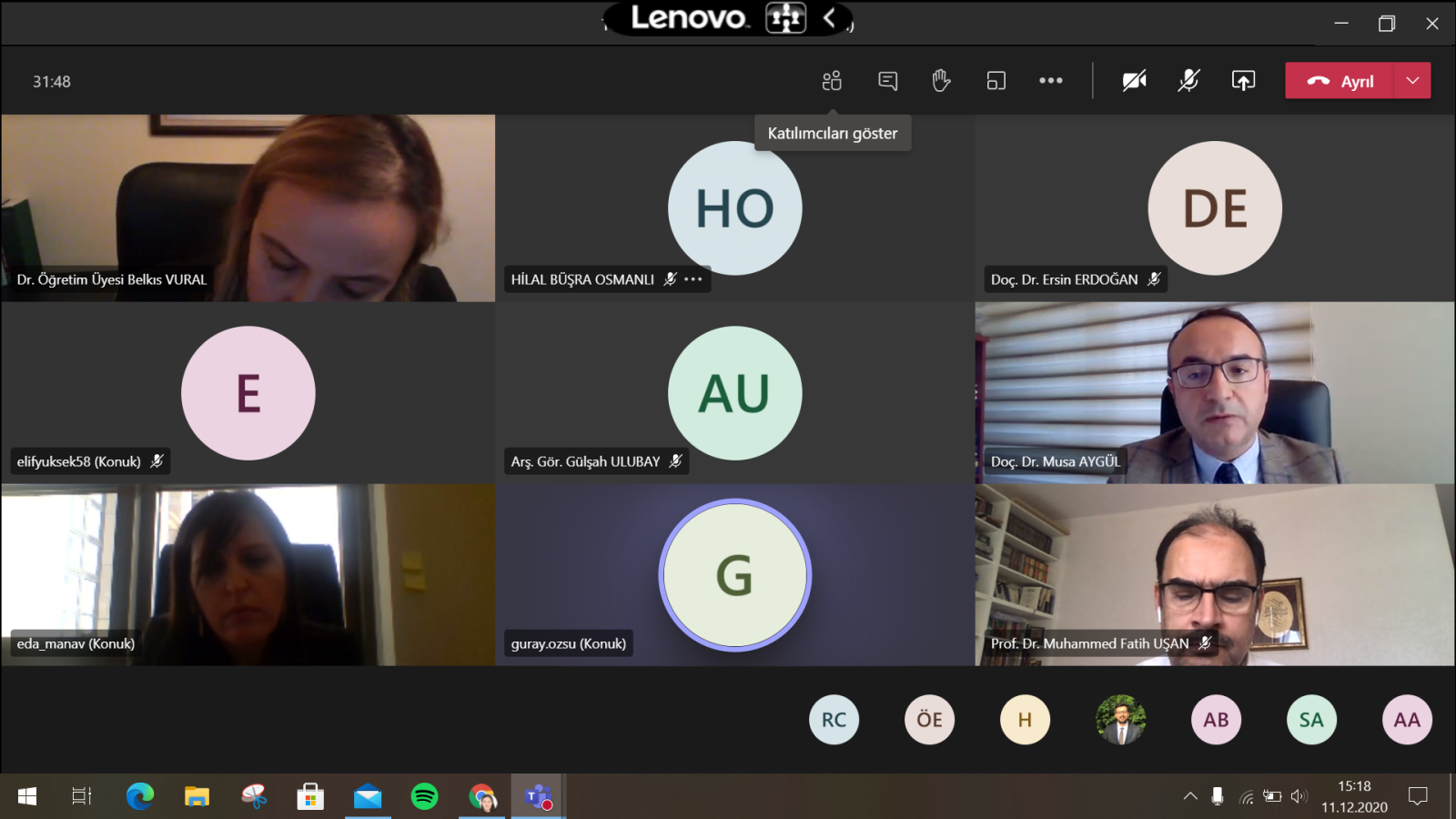Screen dimensions: 1456x819
Task: Open more options for HİLAL BÜŞRA OSMANLI
Action: pos(694,279)
